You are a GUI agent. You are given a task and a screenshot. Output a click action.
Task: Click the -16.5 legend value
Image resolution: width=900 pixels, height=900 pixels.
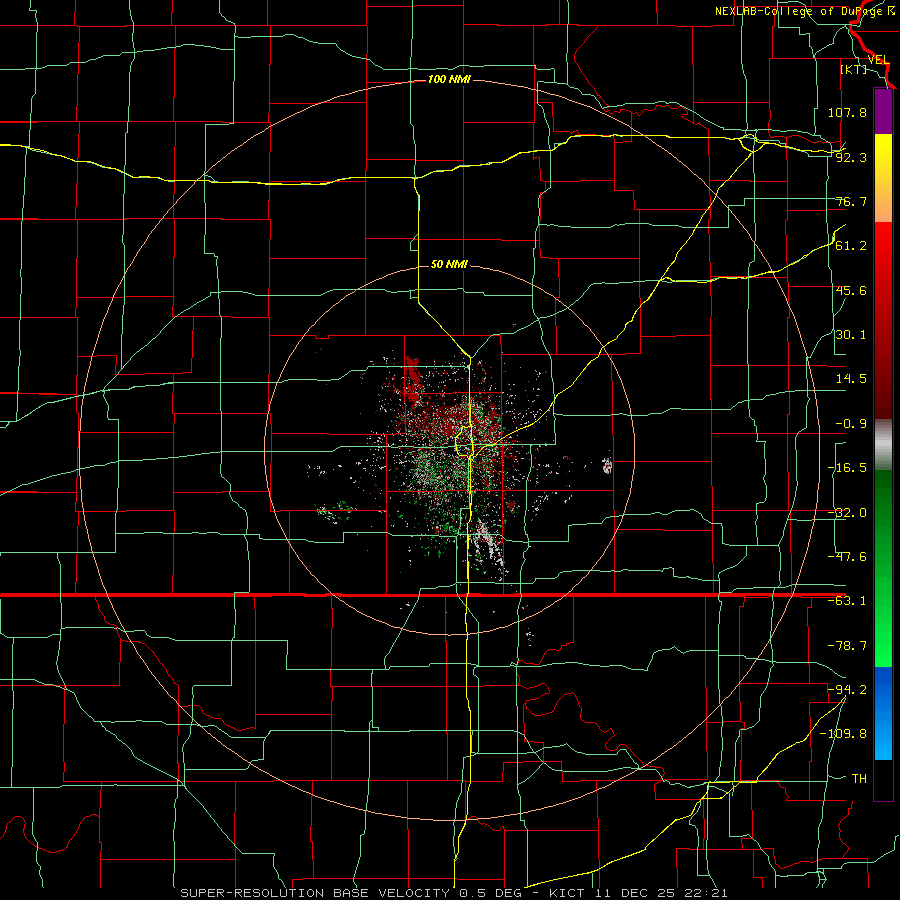click(847, 468)
